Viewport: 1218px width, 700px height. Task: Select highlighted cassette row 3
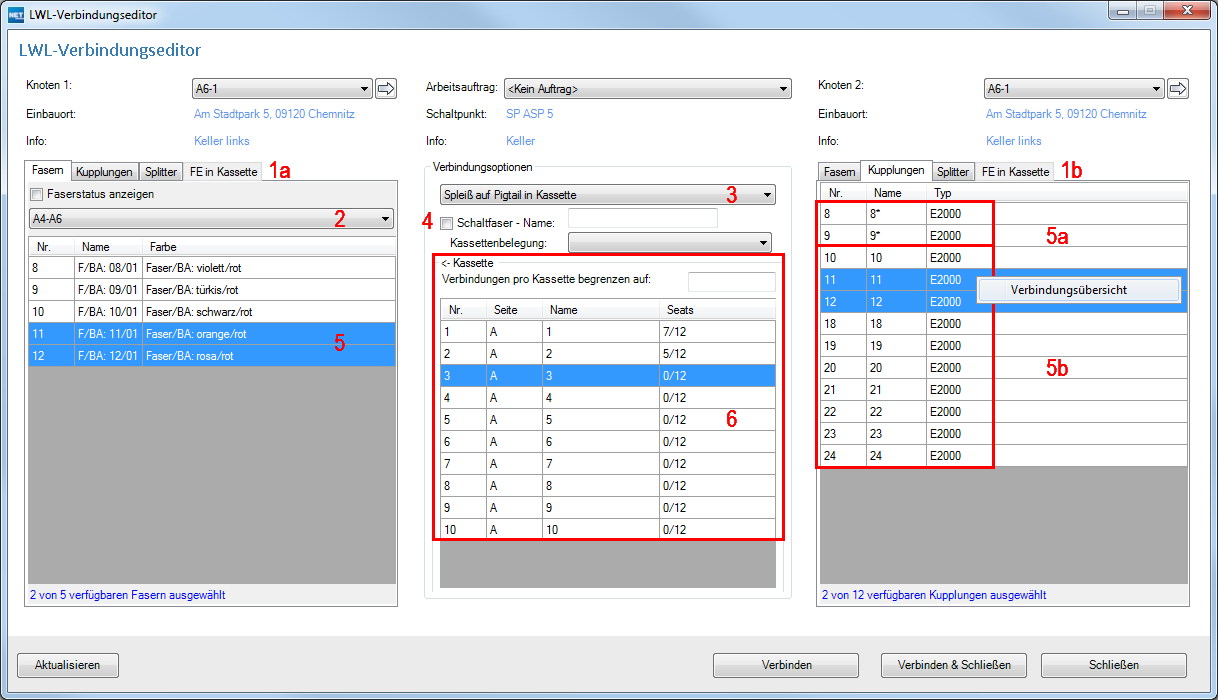click(x=608, y=375)
